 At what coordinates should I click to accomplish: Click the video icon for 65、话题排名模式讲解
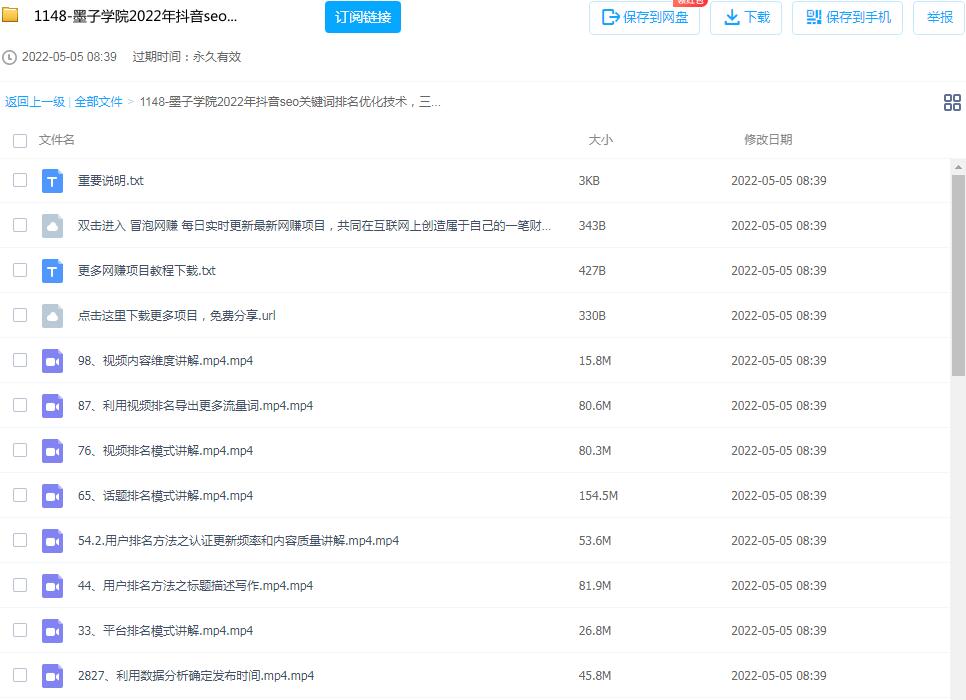[x=52, y=495]
